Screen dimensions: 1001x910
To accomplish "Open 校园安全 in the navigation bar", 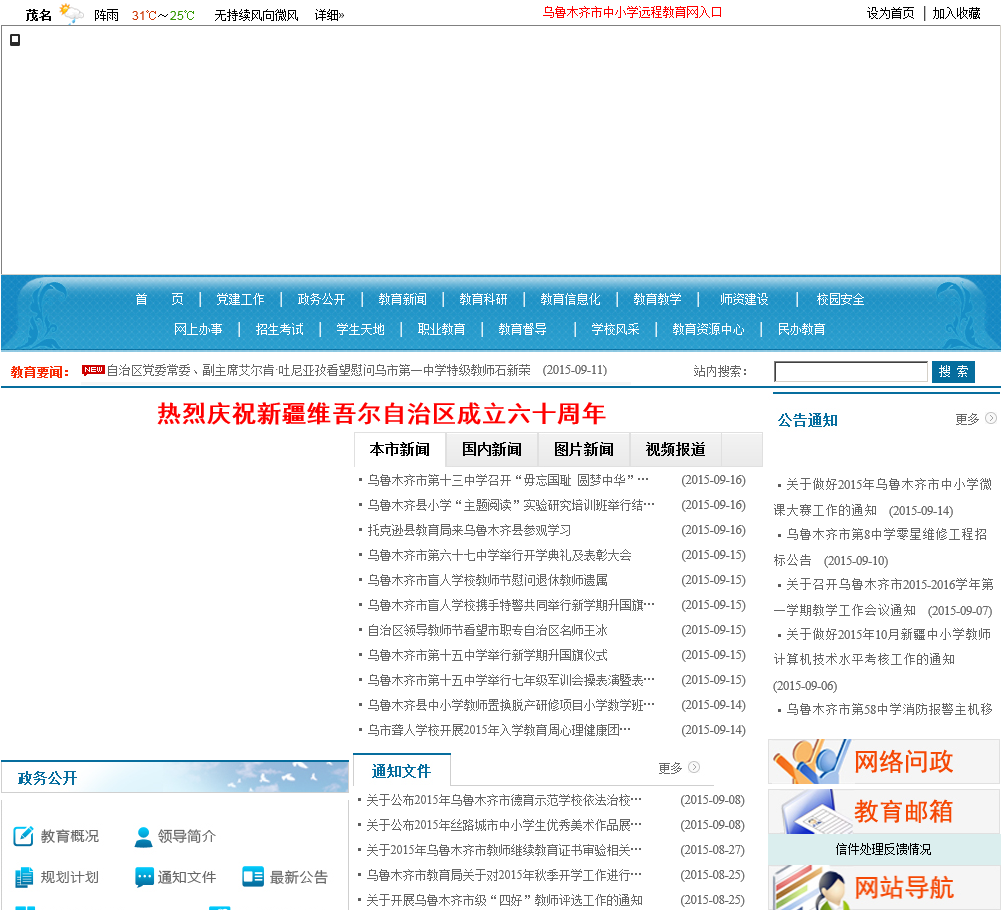I will click(x=840, y=299).
